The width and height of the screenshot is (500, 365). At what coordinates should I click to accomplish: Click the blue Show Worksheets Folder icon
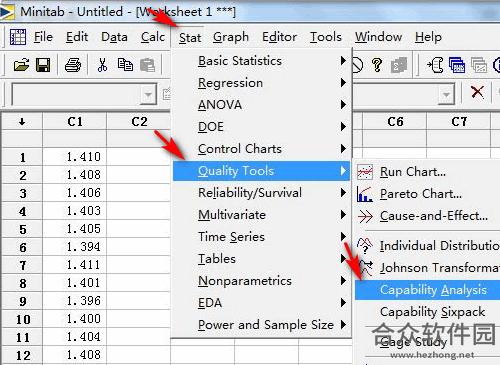(457, 65)
